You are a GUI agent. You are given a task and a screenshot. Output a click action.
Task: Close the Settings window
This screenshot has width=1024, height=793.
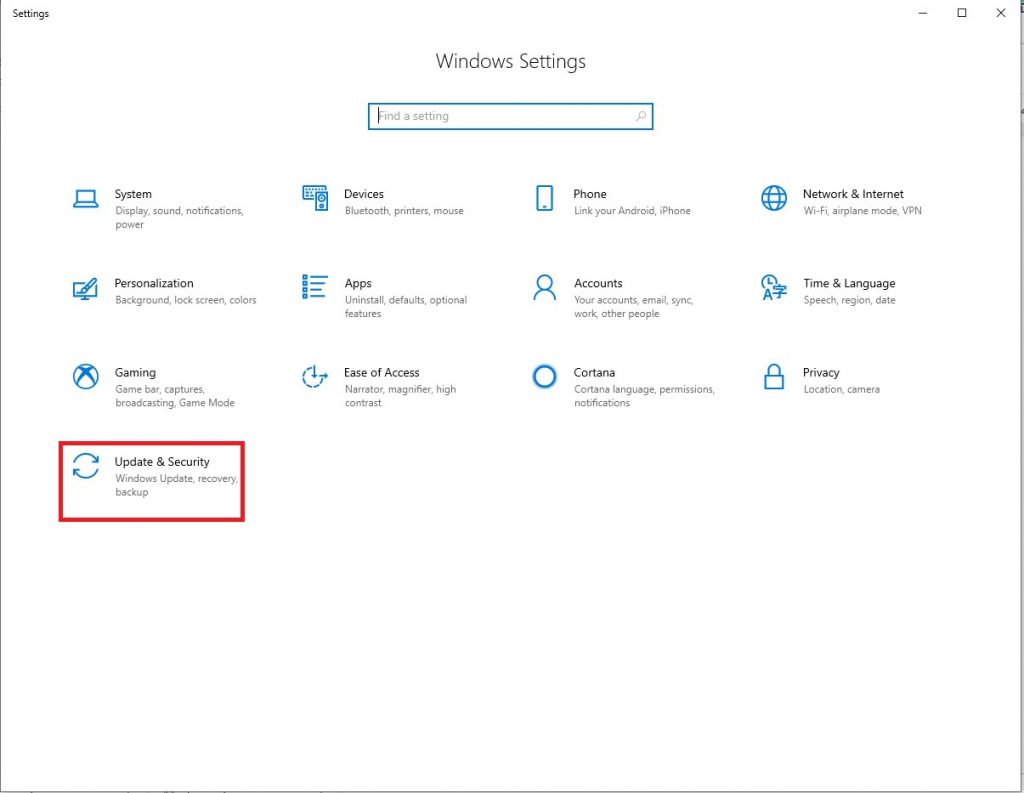(x=1000, y=13)
